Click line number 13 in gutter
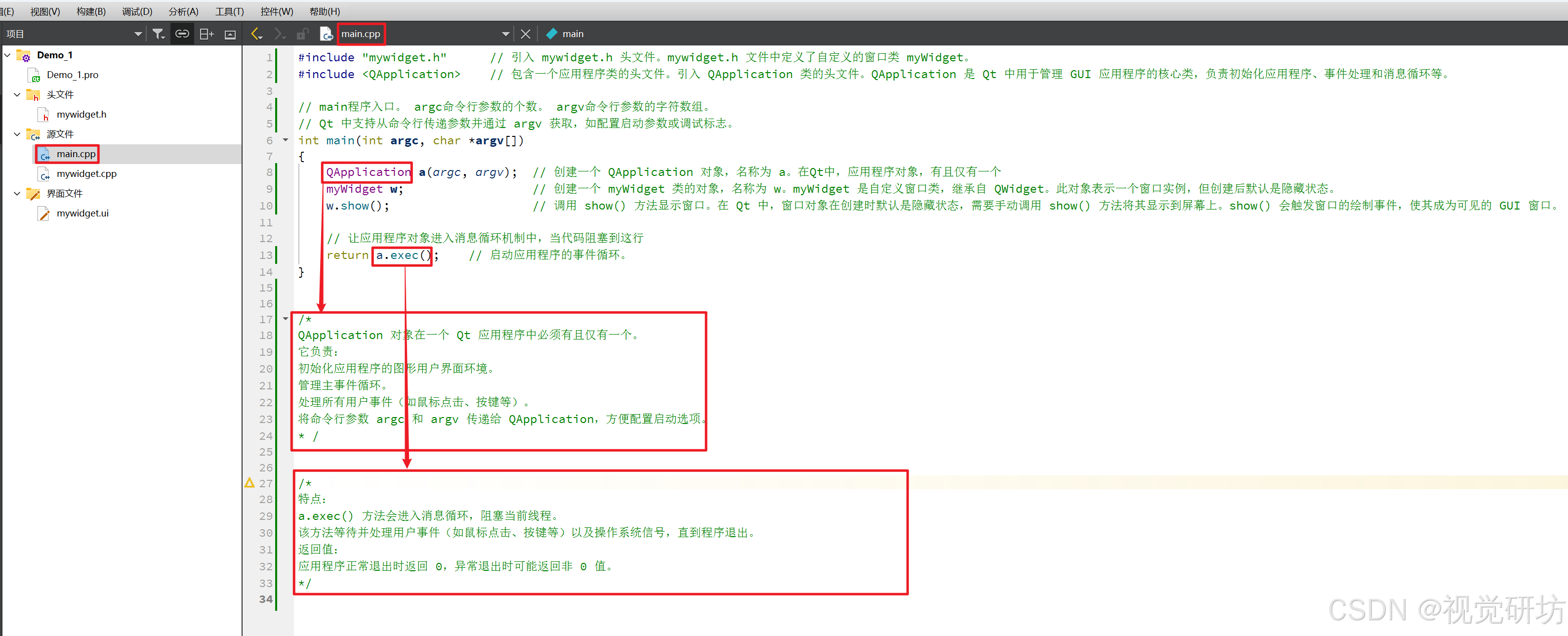 pos(266,255)
